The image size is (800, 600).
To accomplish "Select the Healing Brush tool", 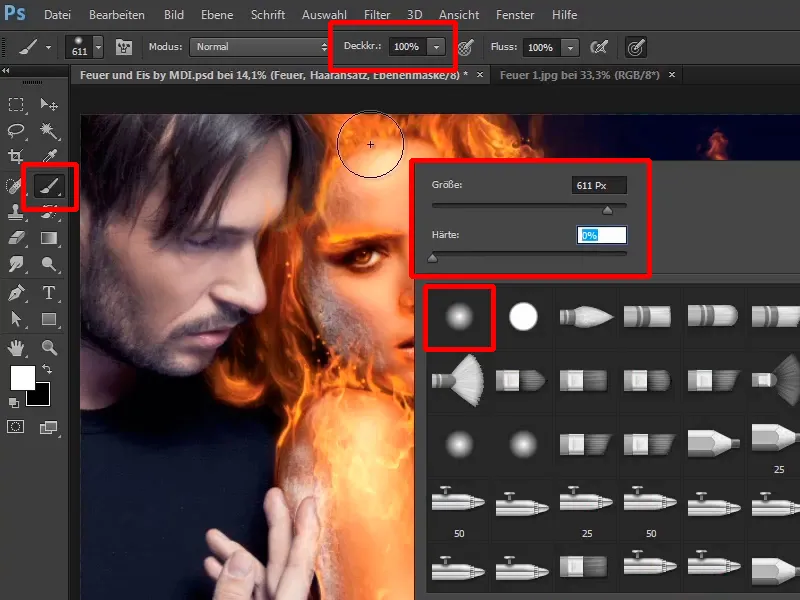I will click(x=14, y=186).
